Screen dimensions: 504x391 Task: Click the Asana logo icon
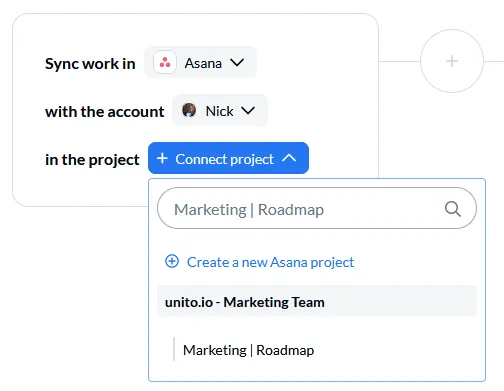point(165,62)
